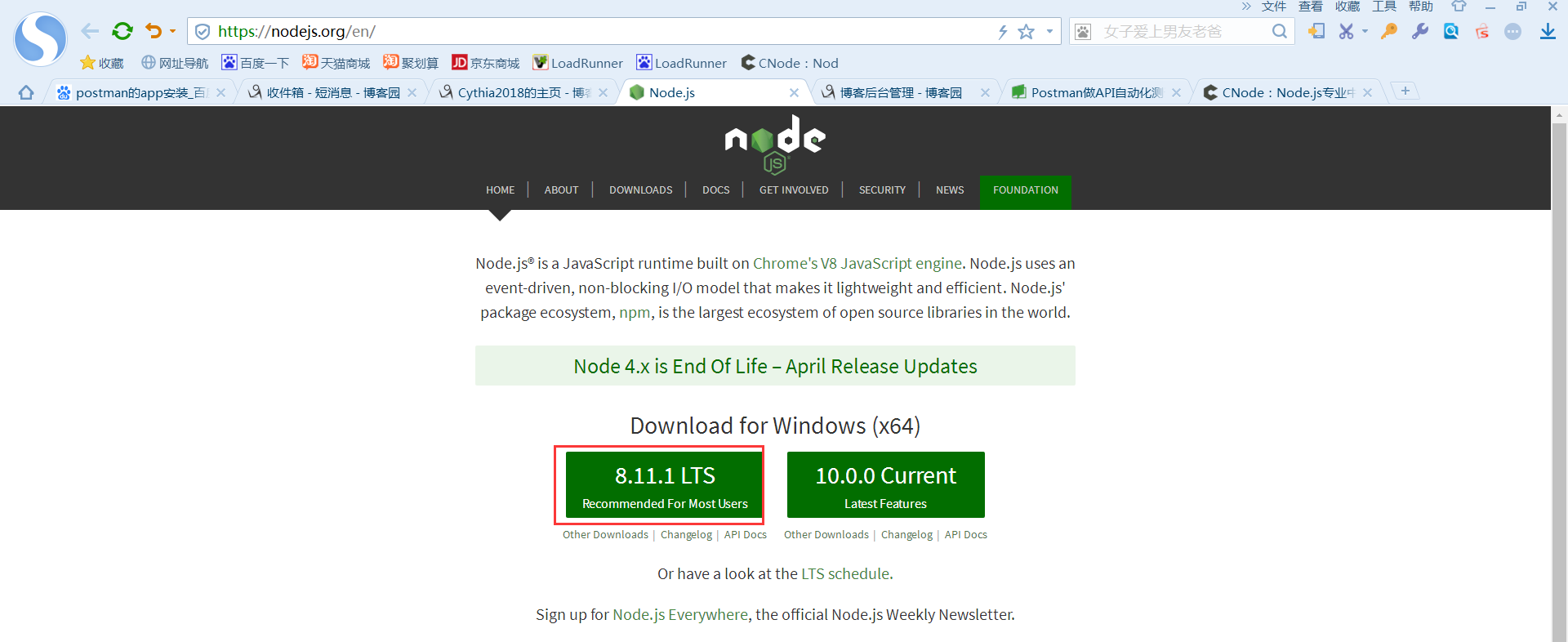Open the first LoadRunner bookmark with V icon
Image resolution: width=1568 pixels, height=642 pixels.
(x=577, y=63)
